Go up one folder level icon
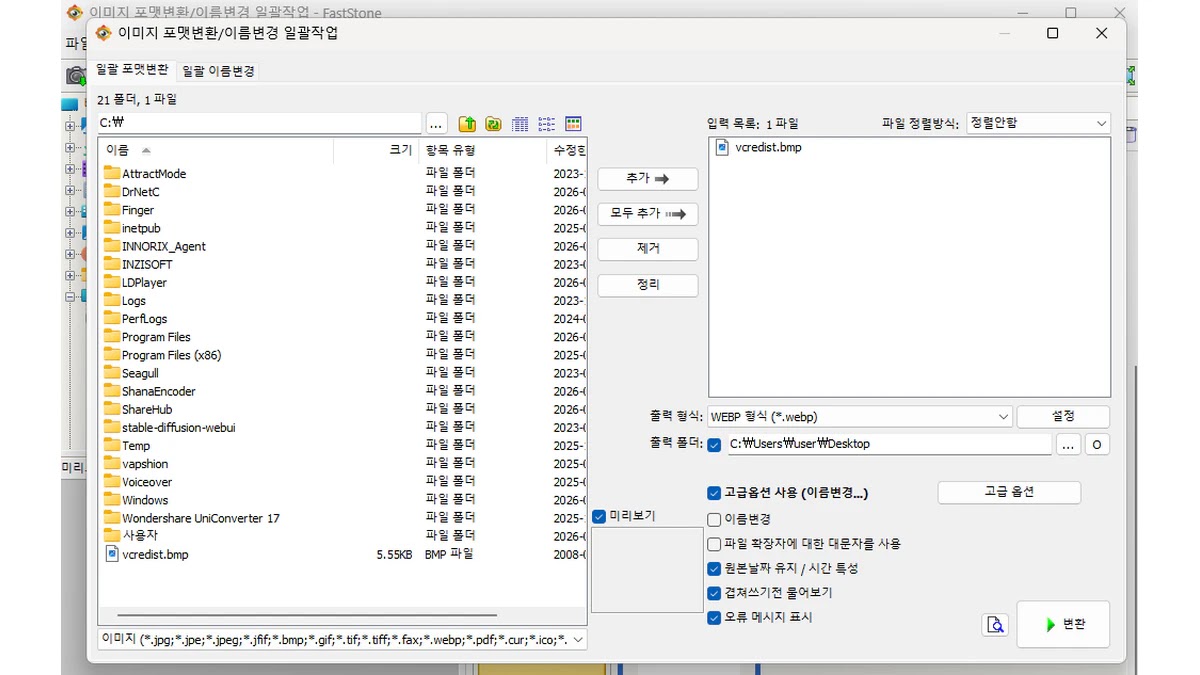 [467, 124]
